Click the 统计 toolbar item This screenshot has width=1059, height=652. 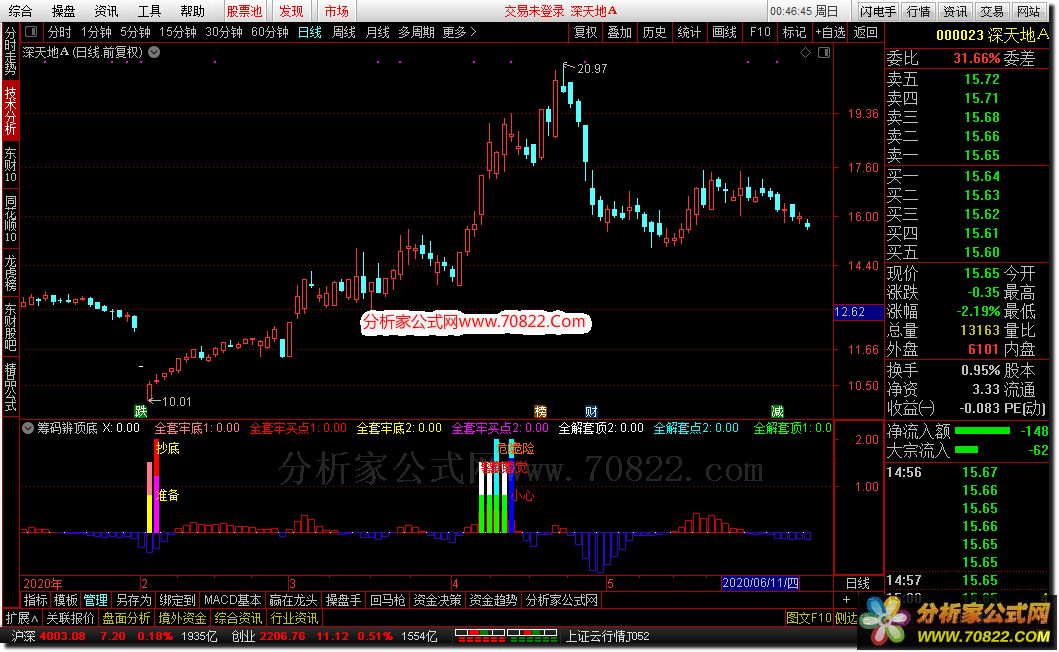(689, 32)
